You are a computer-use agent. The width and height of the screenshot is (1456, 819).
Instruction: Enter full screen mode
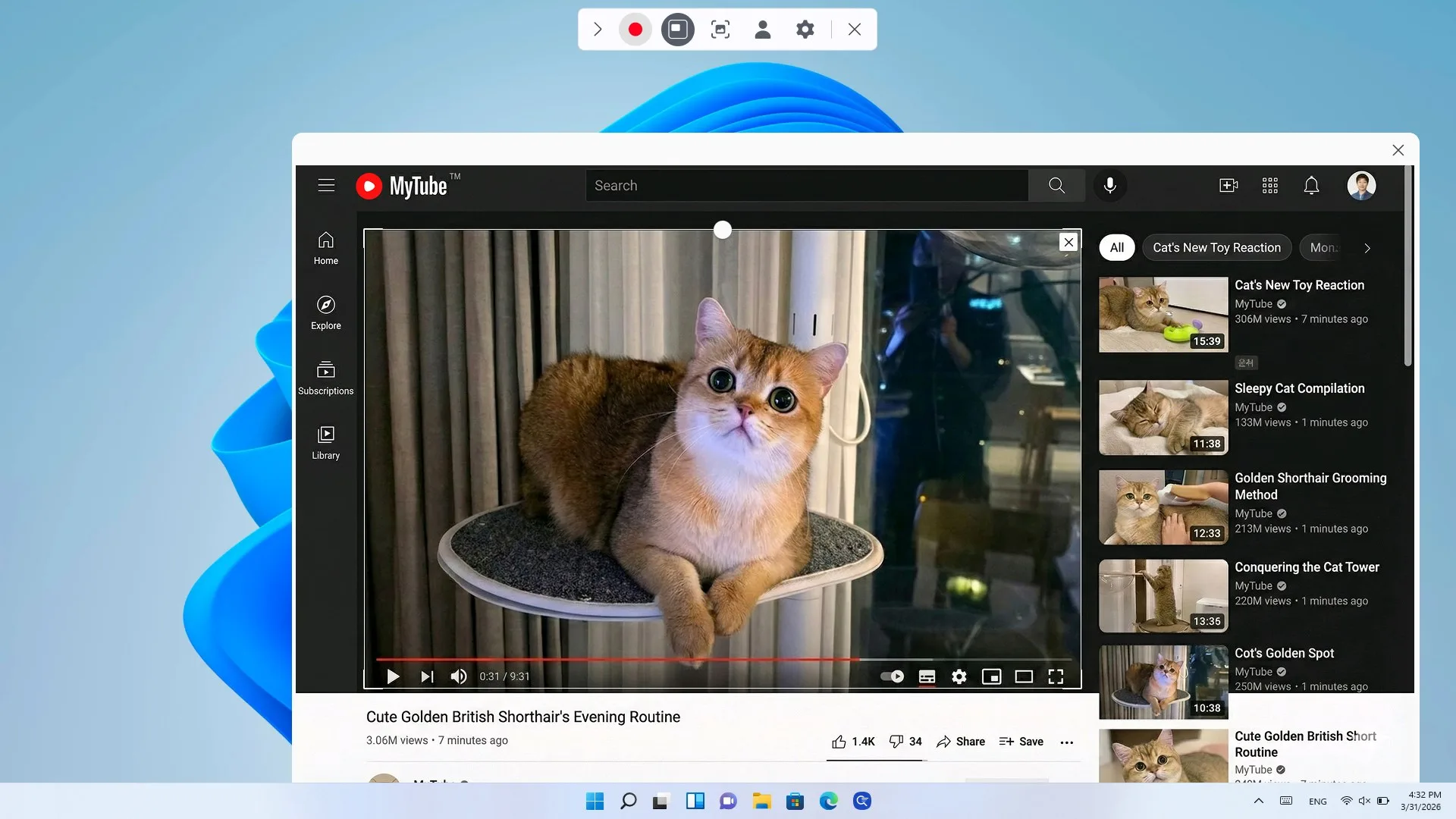(1056, 676)
